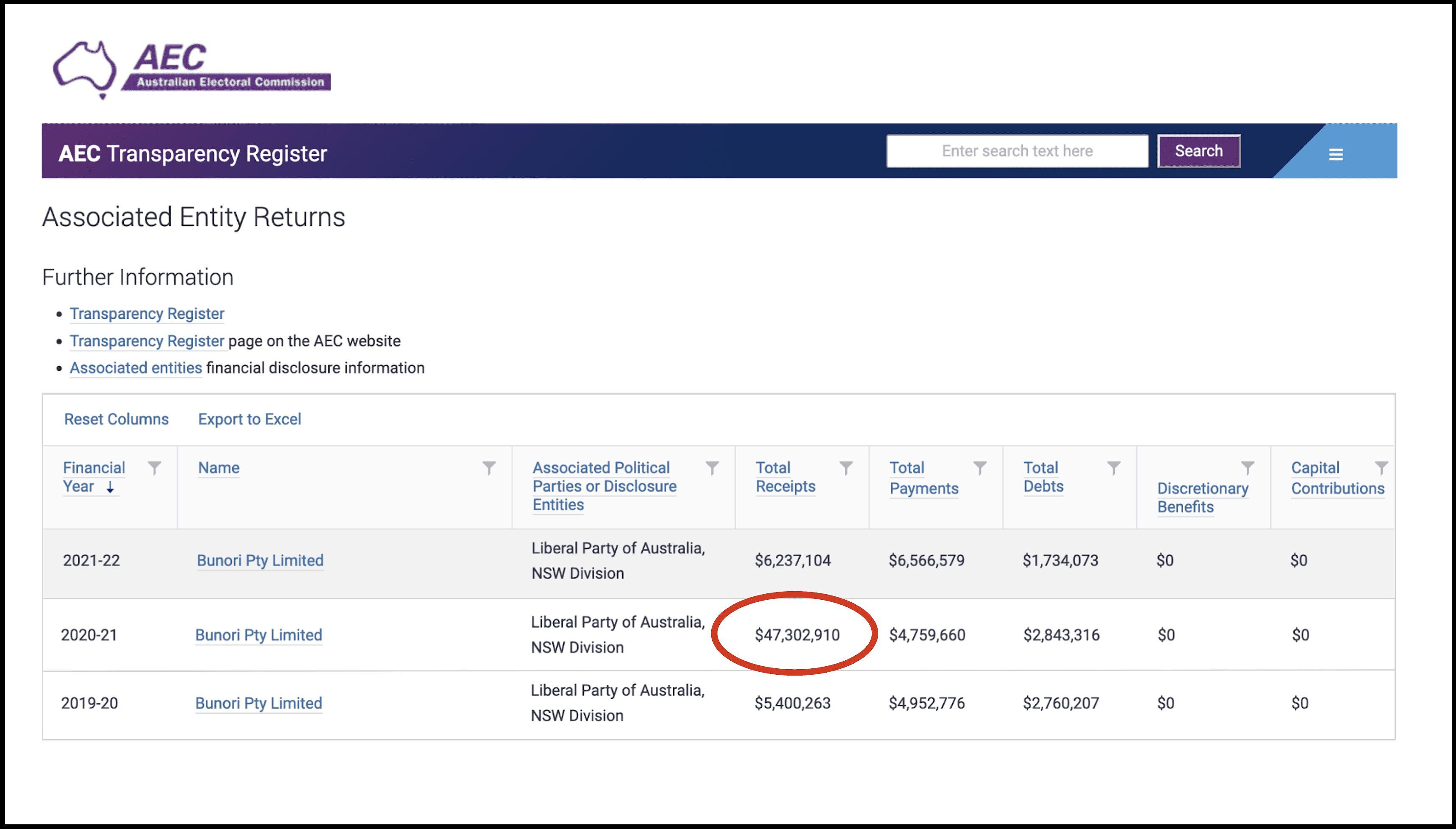Sort by Total Payments header

924,478
